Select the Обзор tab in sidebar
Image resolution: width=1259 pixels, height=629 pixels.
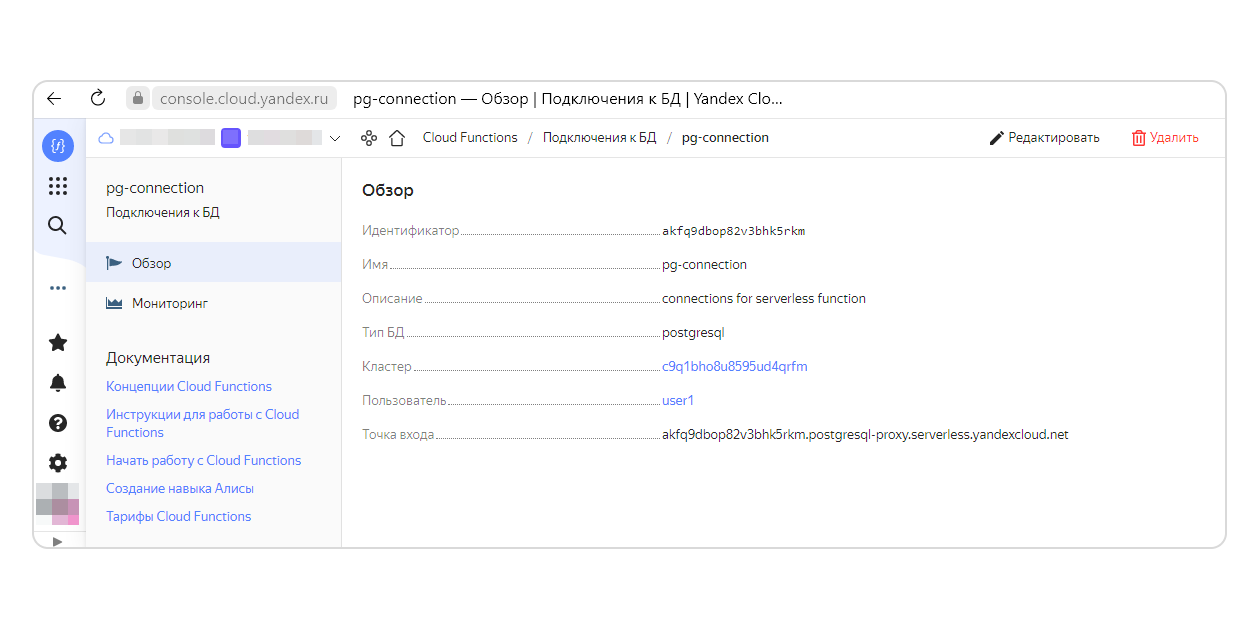[213, 263]
